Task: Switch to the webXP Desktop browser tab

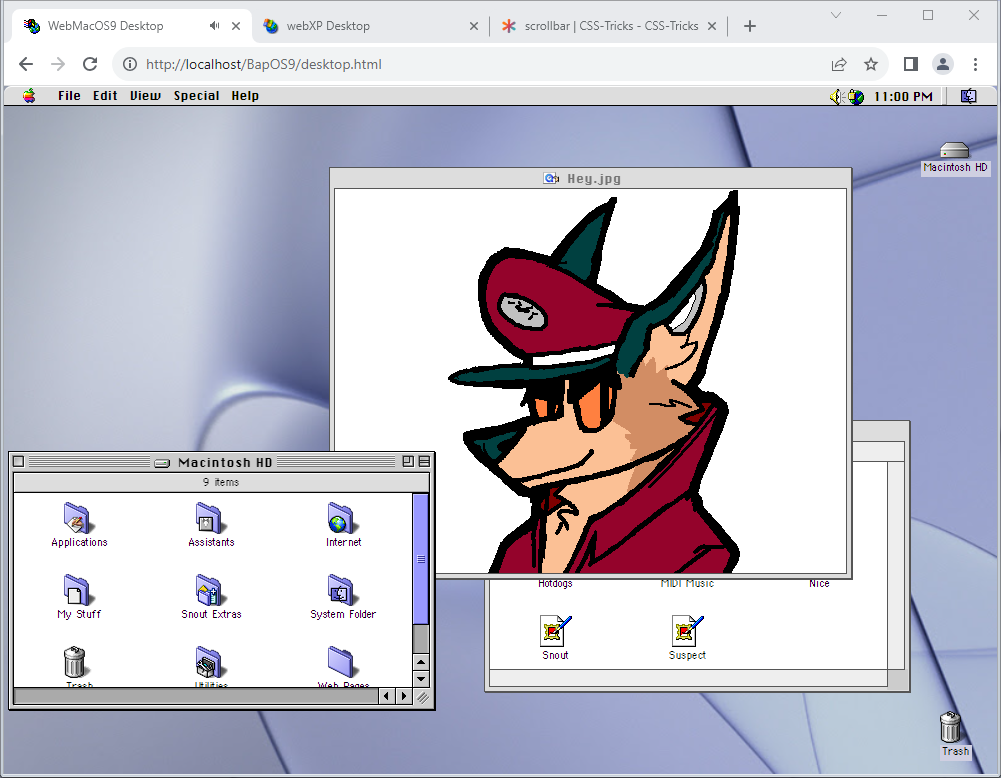Action: point(371,26)
